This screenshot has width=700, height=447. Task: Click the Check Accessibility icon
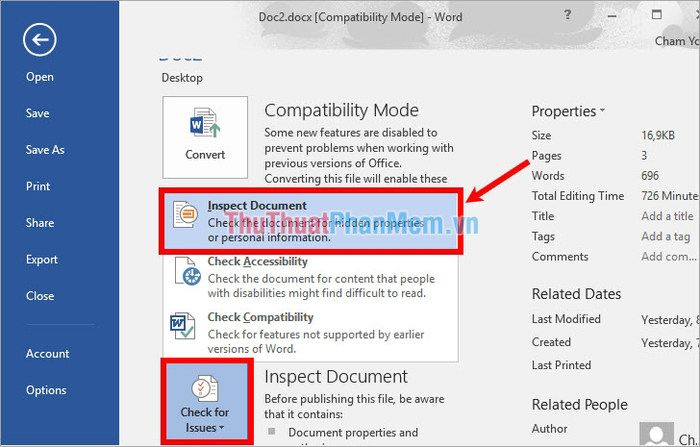tap(187, 271)
